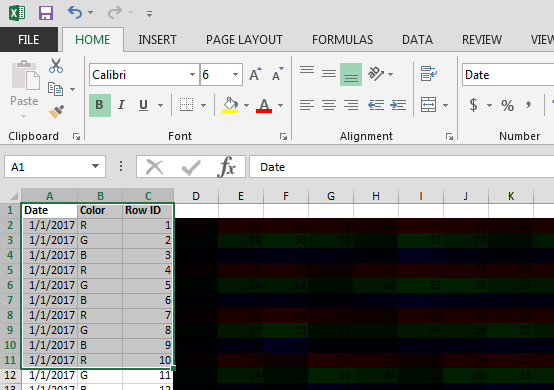Undo the last action
Image resolution: width=554 pixels, height=390 pixels.
click(75, 13)
